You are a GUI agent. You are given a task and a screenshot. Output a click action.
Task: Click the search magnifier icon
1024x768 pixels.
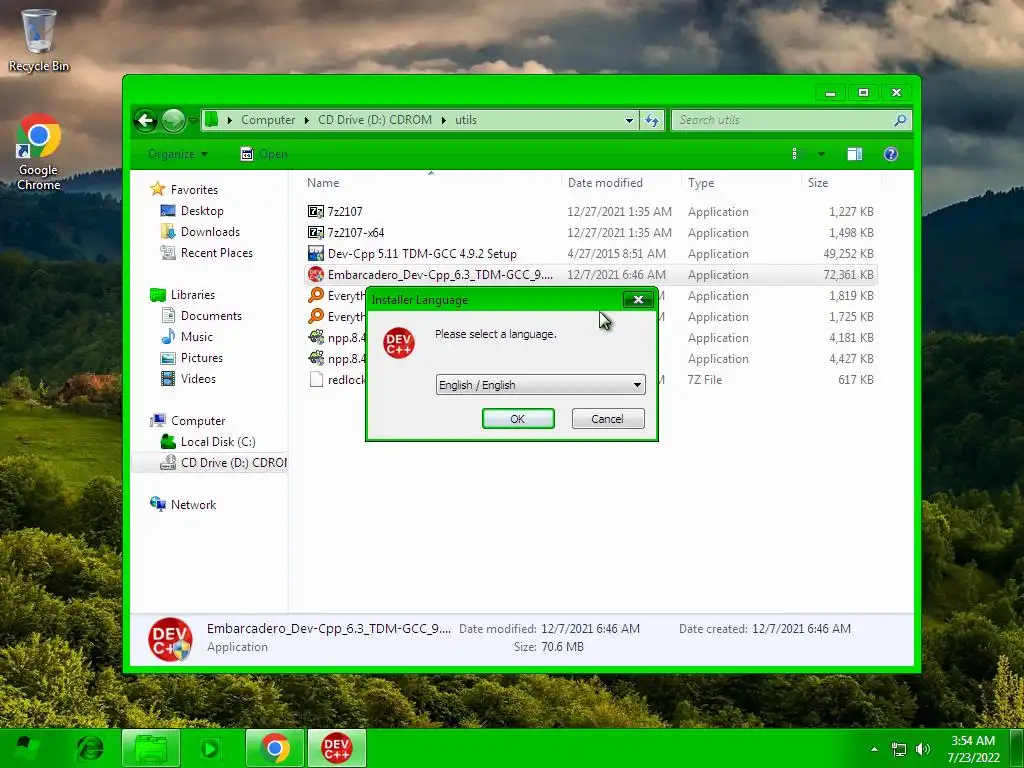(x=901, y=120)
